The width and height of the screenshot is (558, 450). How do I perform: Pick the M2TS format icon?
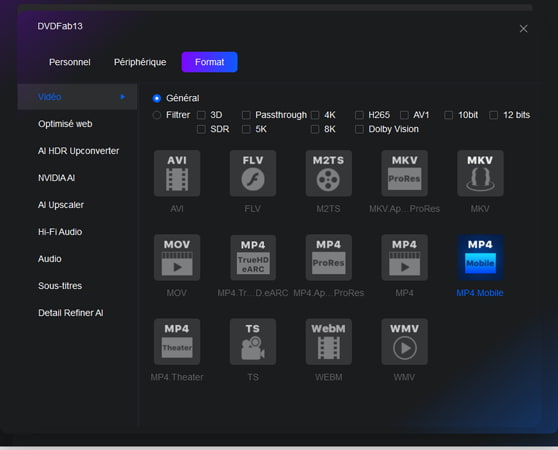[x=328, y=173]
